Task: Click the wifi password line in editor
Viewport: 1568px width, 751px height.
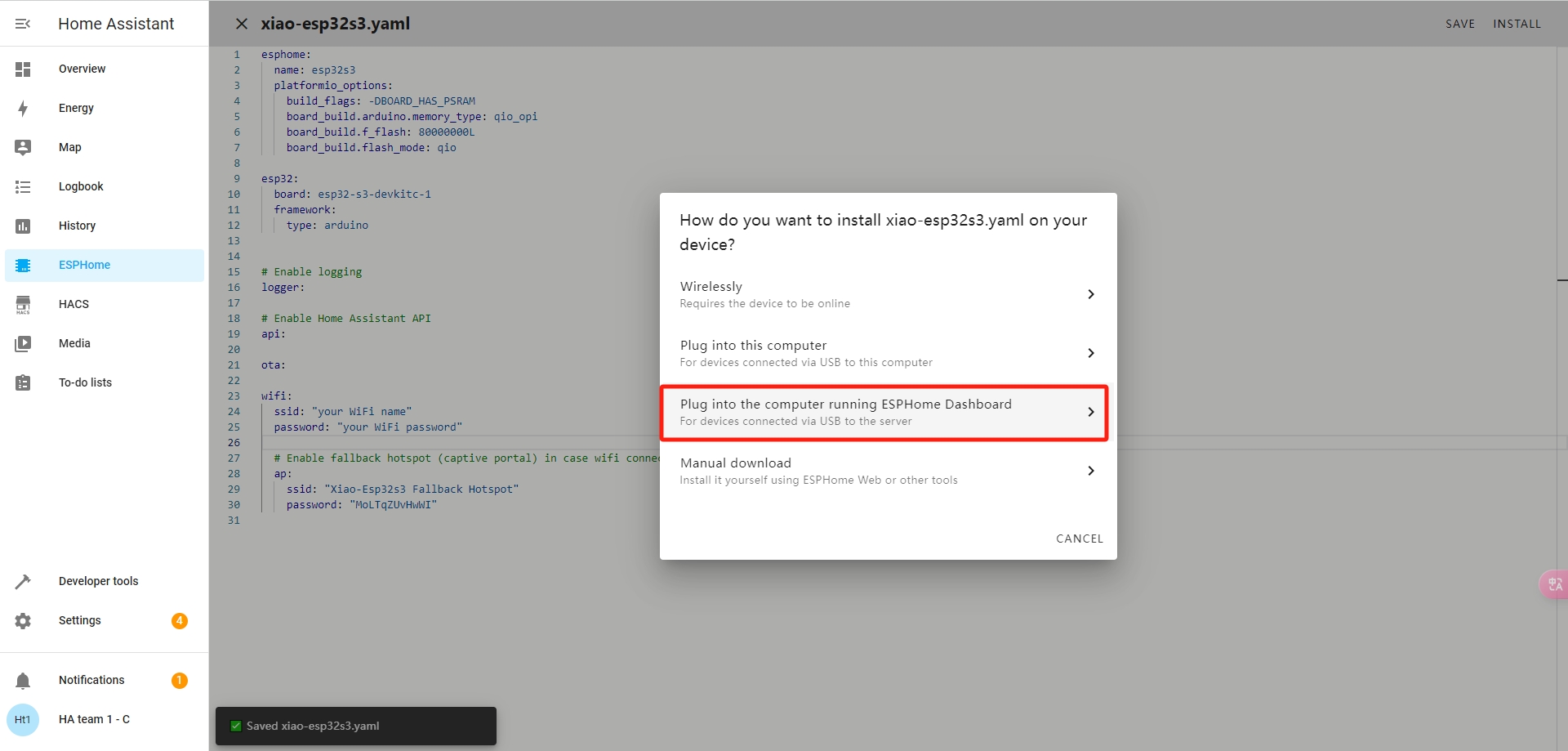Action: pos(368,427)
